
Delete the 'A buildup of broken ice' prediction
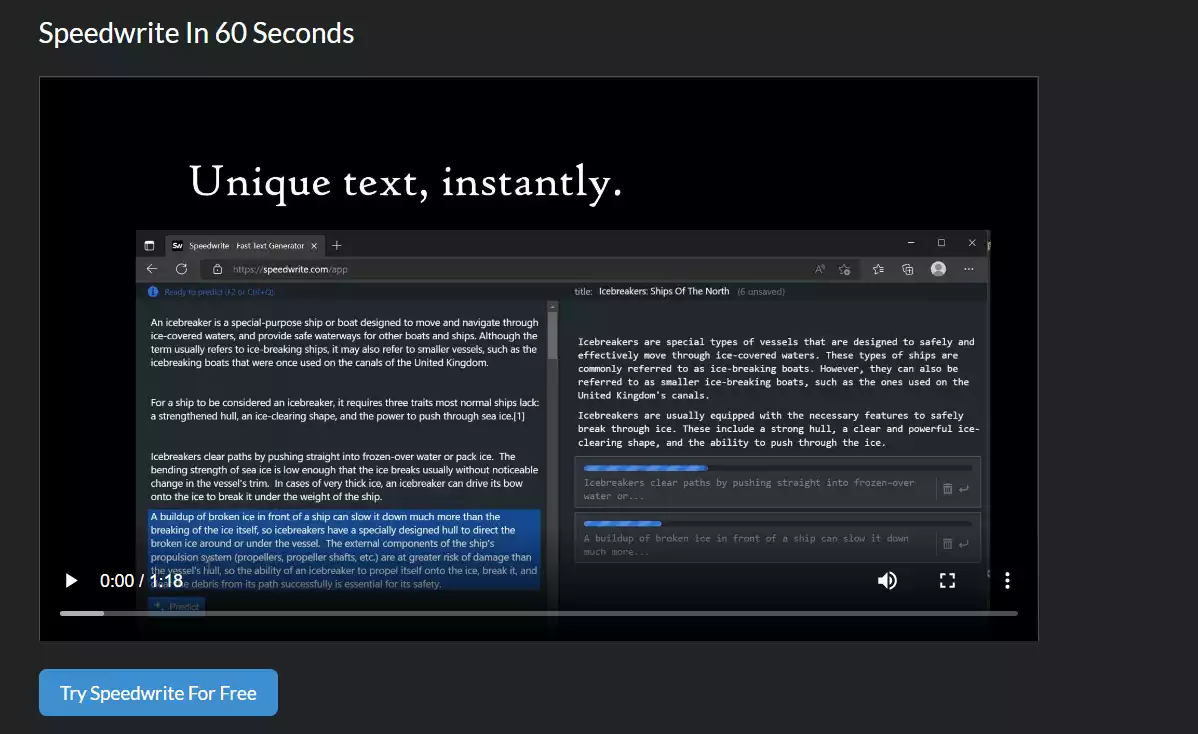pos(947,544)
